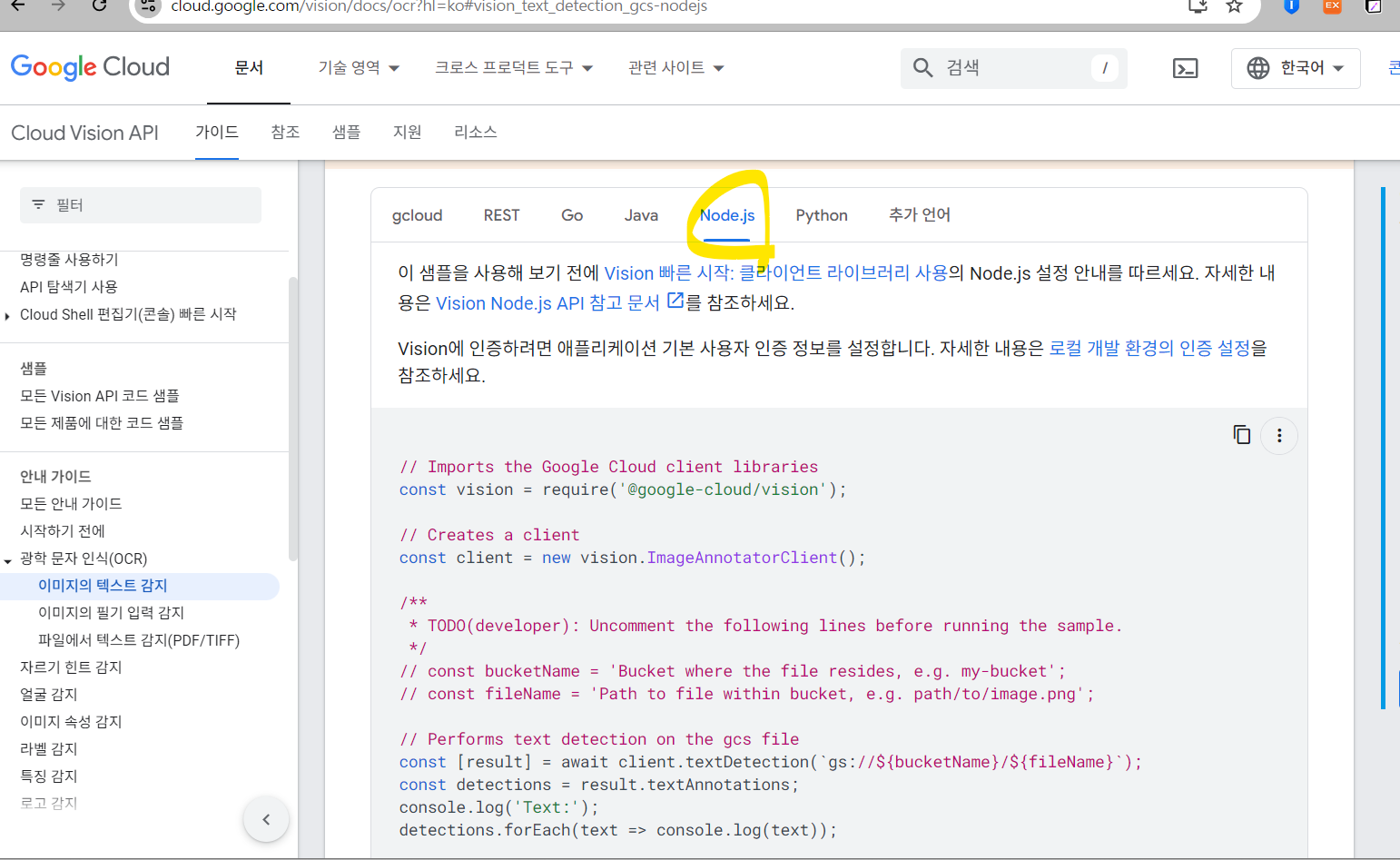Open the 한국어 language dropdown
The height and width of the screenshot is (860, 1400).
pyautogui.click(x=1296, y=68)
